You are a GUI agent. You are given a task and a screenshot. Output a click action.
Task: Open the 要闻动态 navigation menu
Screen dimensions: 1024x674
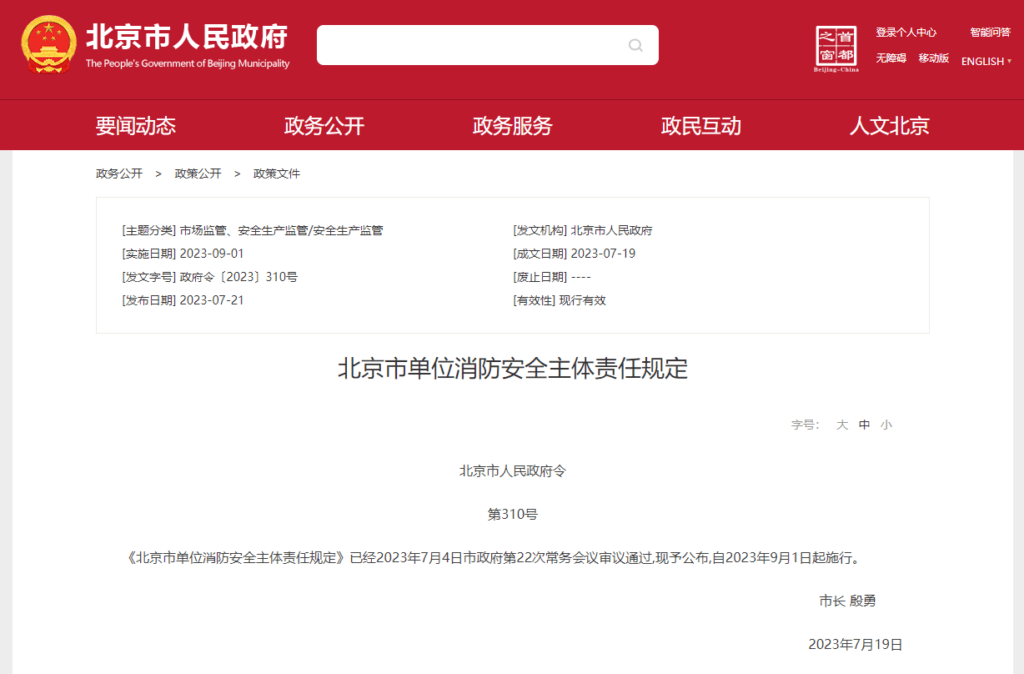pyautogui.click(x=136, y=126)
